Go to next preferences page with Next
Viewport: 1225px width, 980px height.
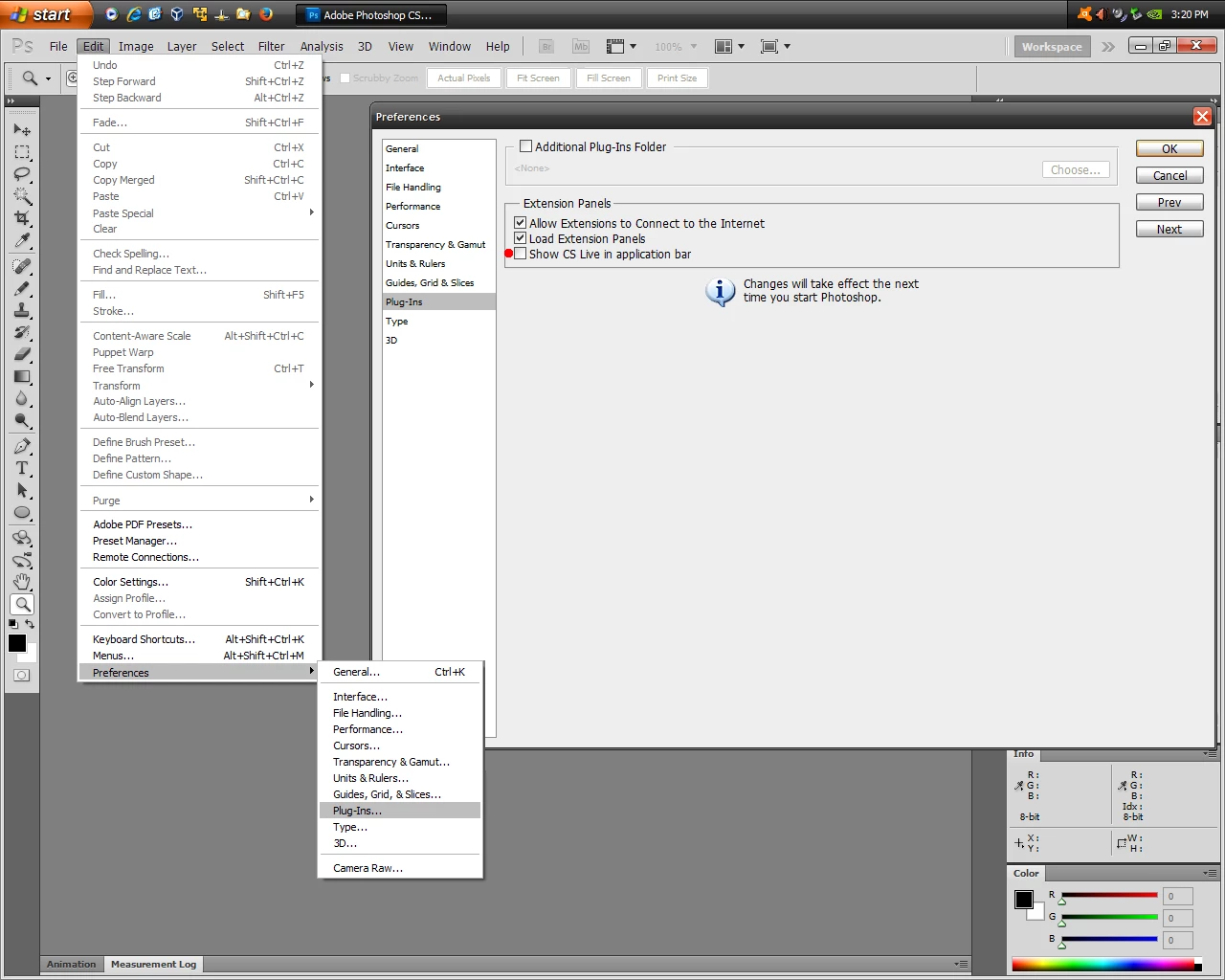(x=1169, y=229)
